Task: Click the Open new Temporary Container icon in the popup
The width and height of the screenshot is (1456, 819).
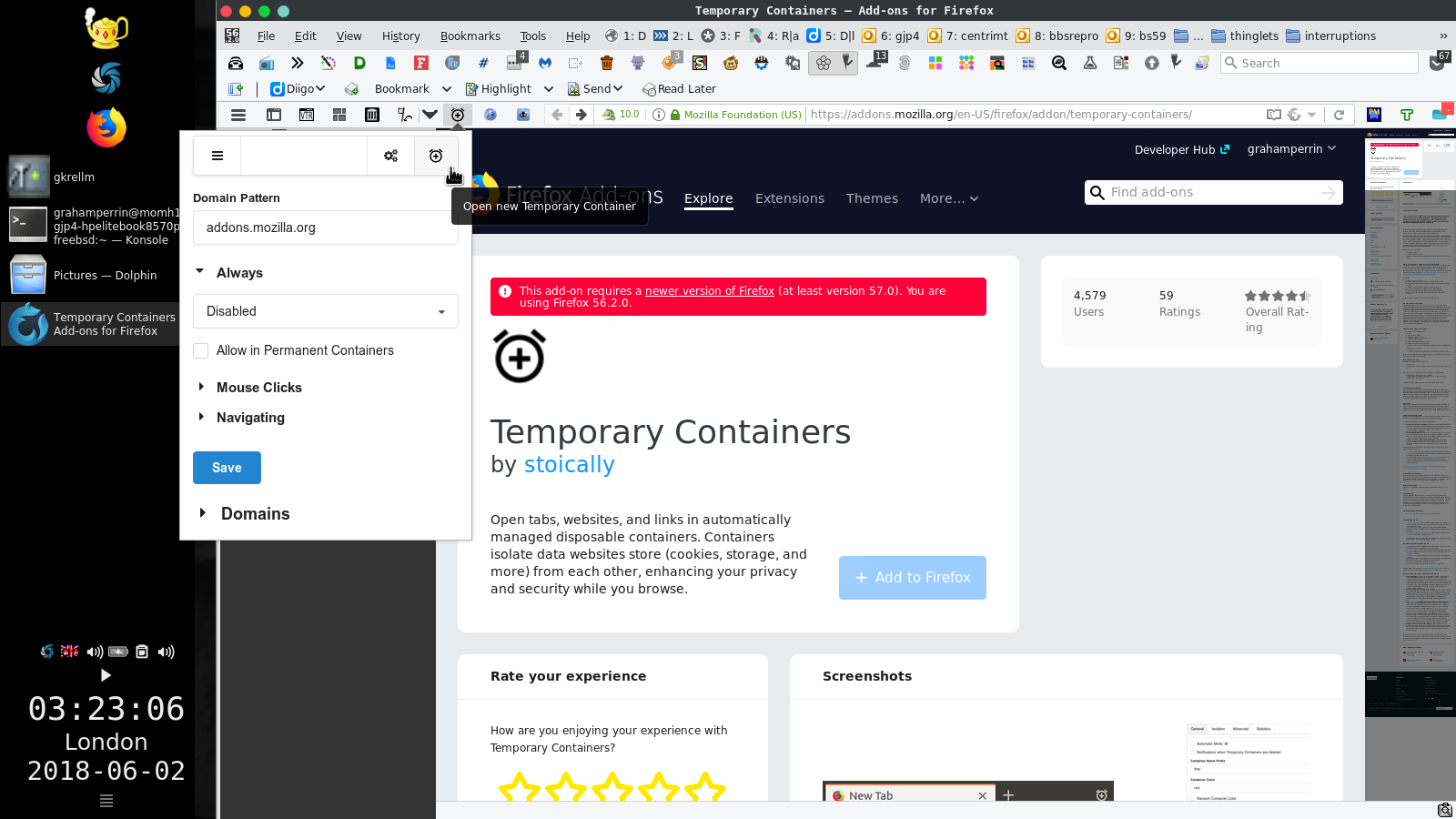Action: (x=436, y=156)
